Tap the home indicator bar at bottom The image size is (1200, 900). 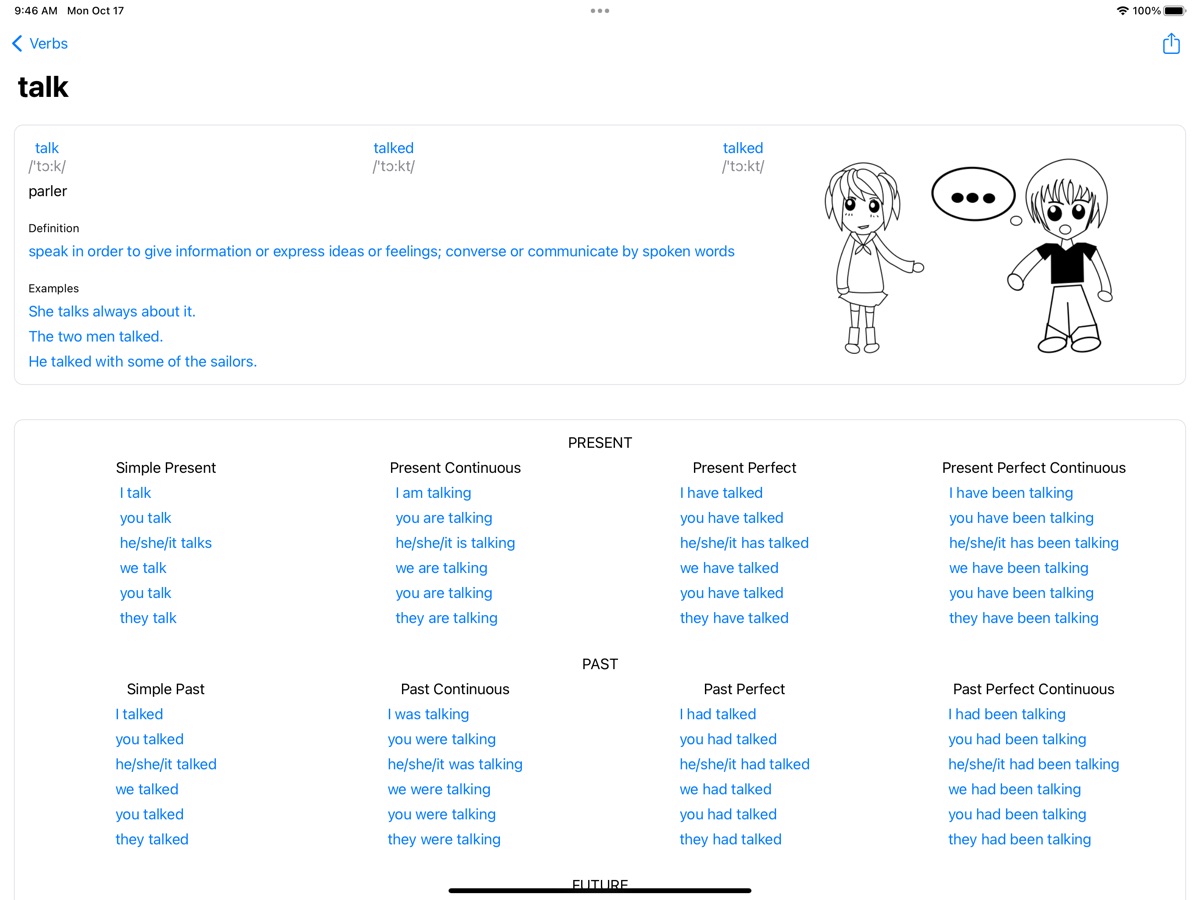point(600,890)
